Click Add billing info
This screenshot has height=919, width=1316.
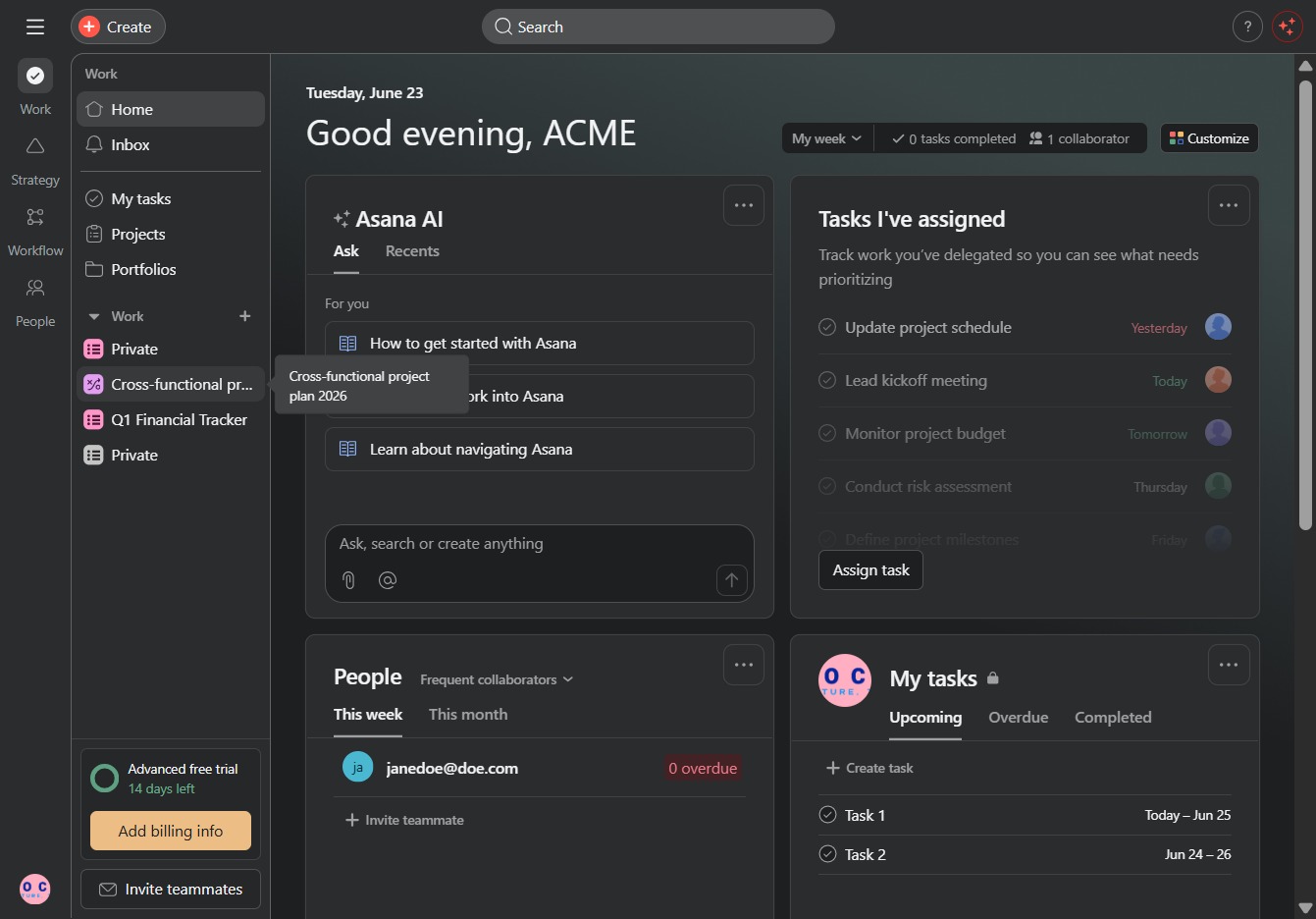click(x=171, y=831)
